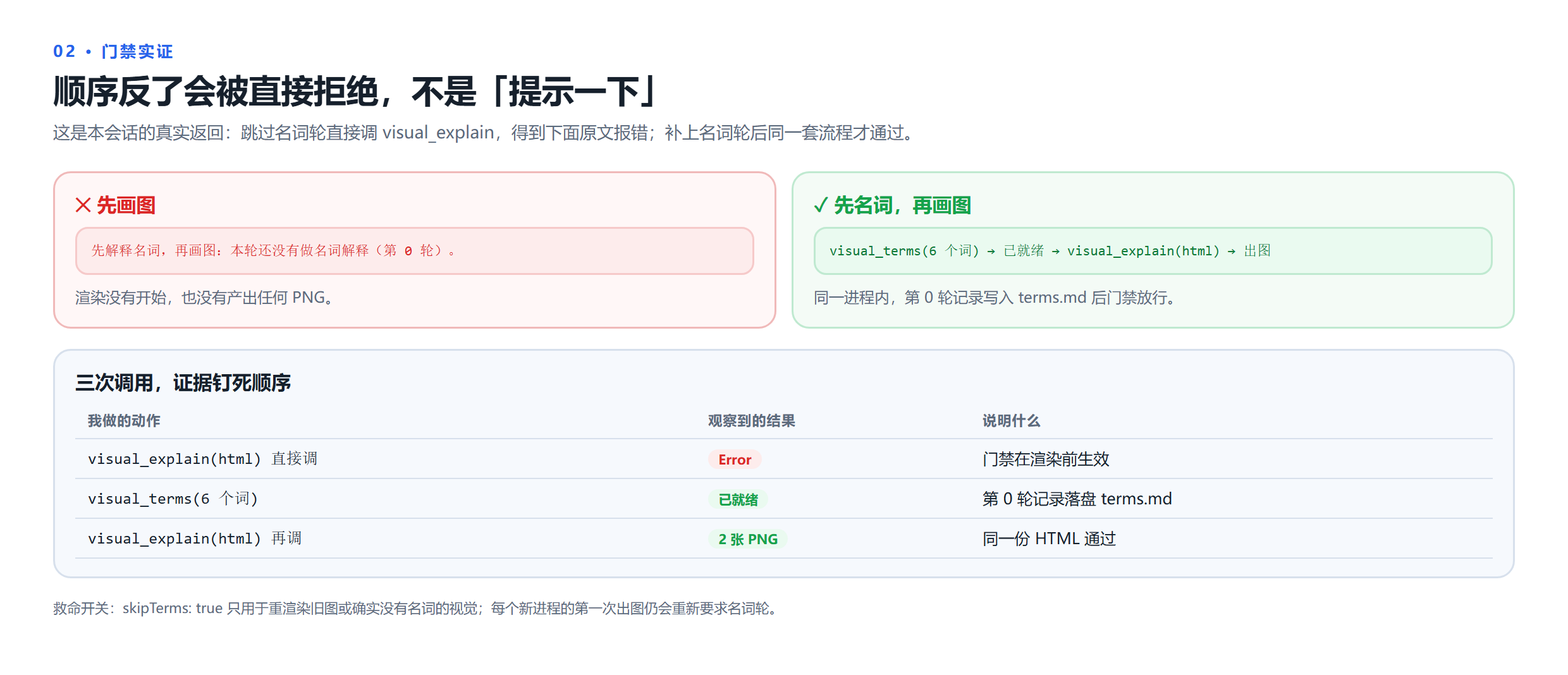Click the column header 观察到的结果
Viewport: 1568px width, 675px height.
click(x=751, y=421)
